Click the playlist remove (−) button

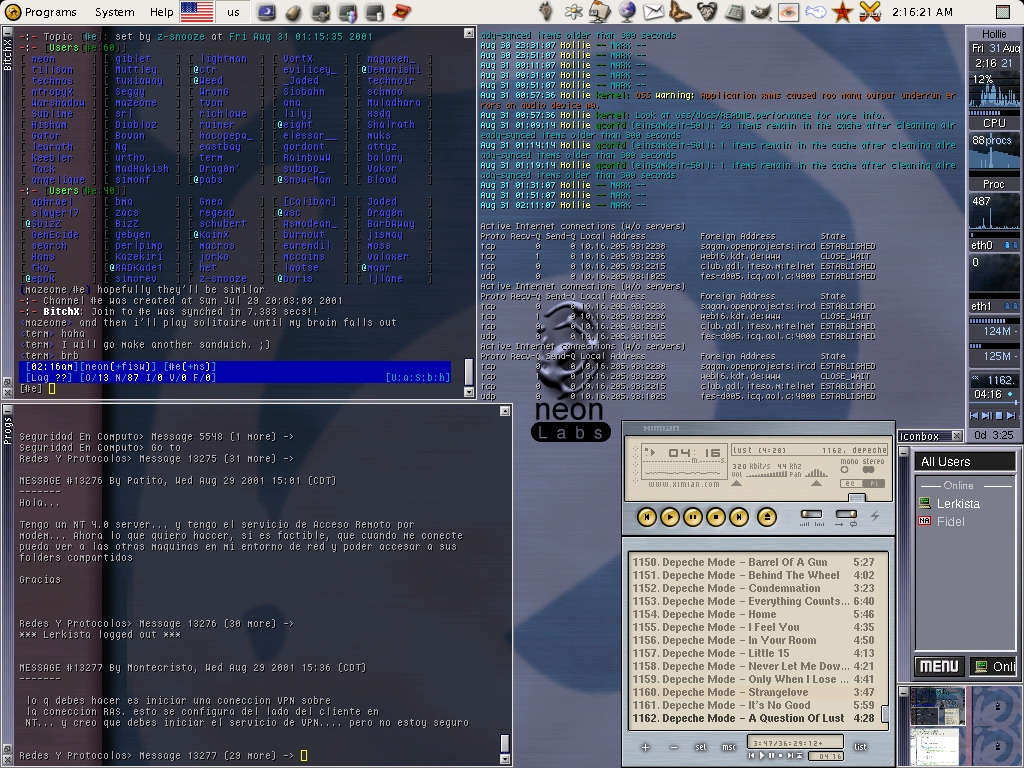click(x=673, y=747)
